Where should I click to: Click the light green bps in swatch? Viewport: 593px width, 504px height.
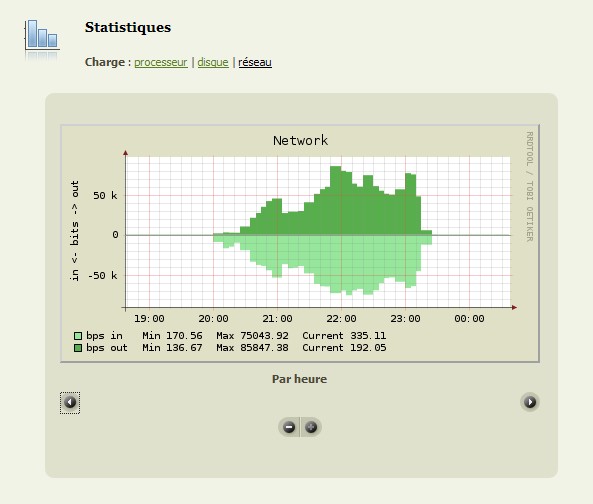pos(78,336)
